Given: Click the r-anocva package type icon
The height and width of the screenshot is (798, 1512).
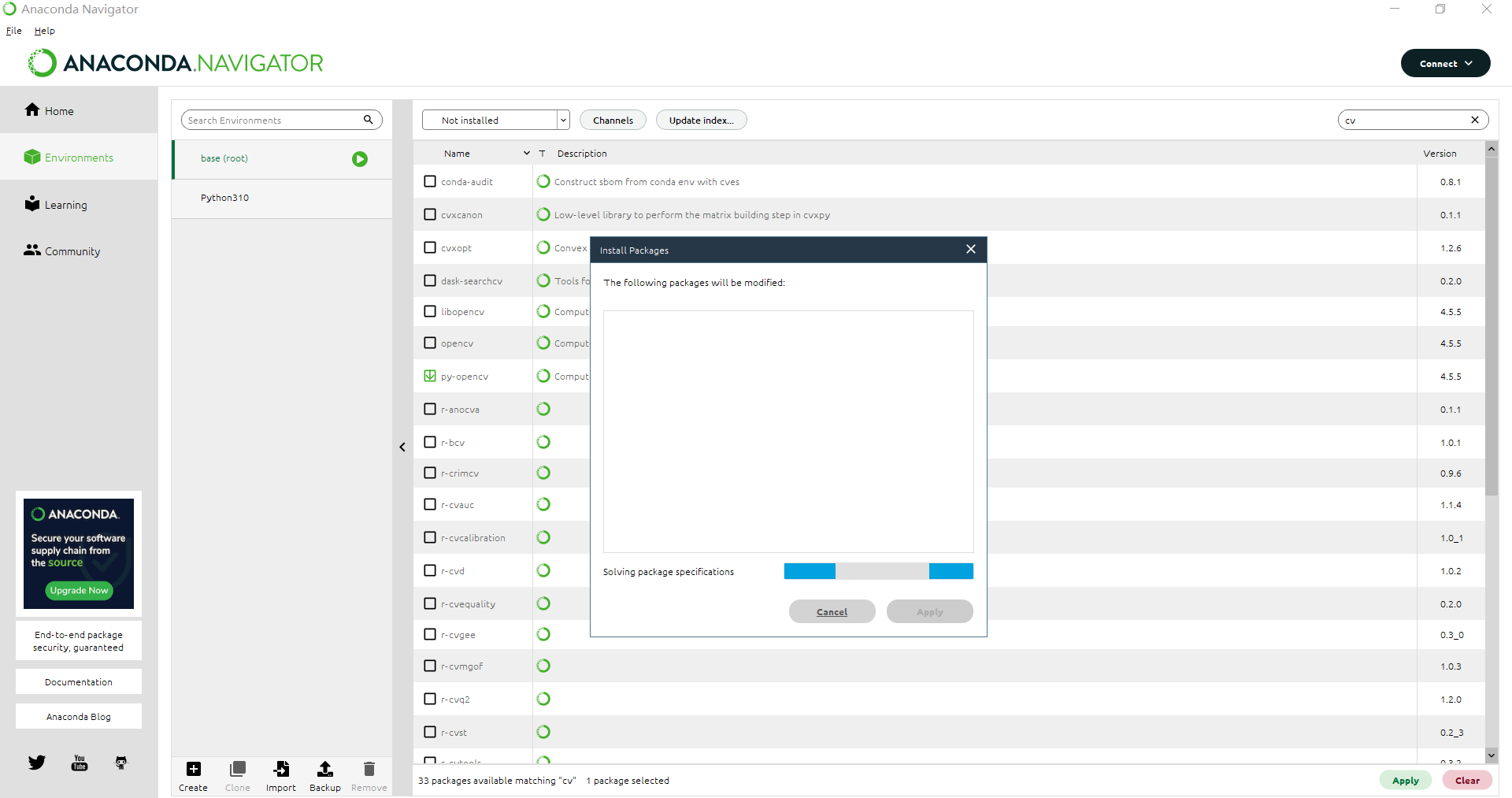Looking at the screenshot, I should pyautogui.click(x=543, y=409).
